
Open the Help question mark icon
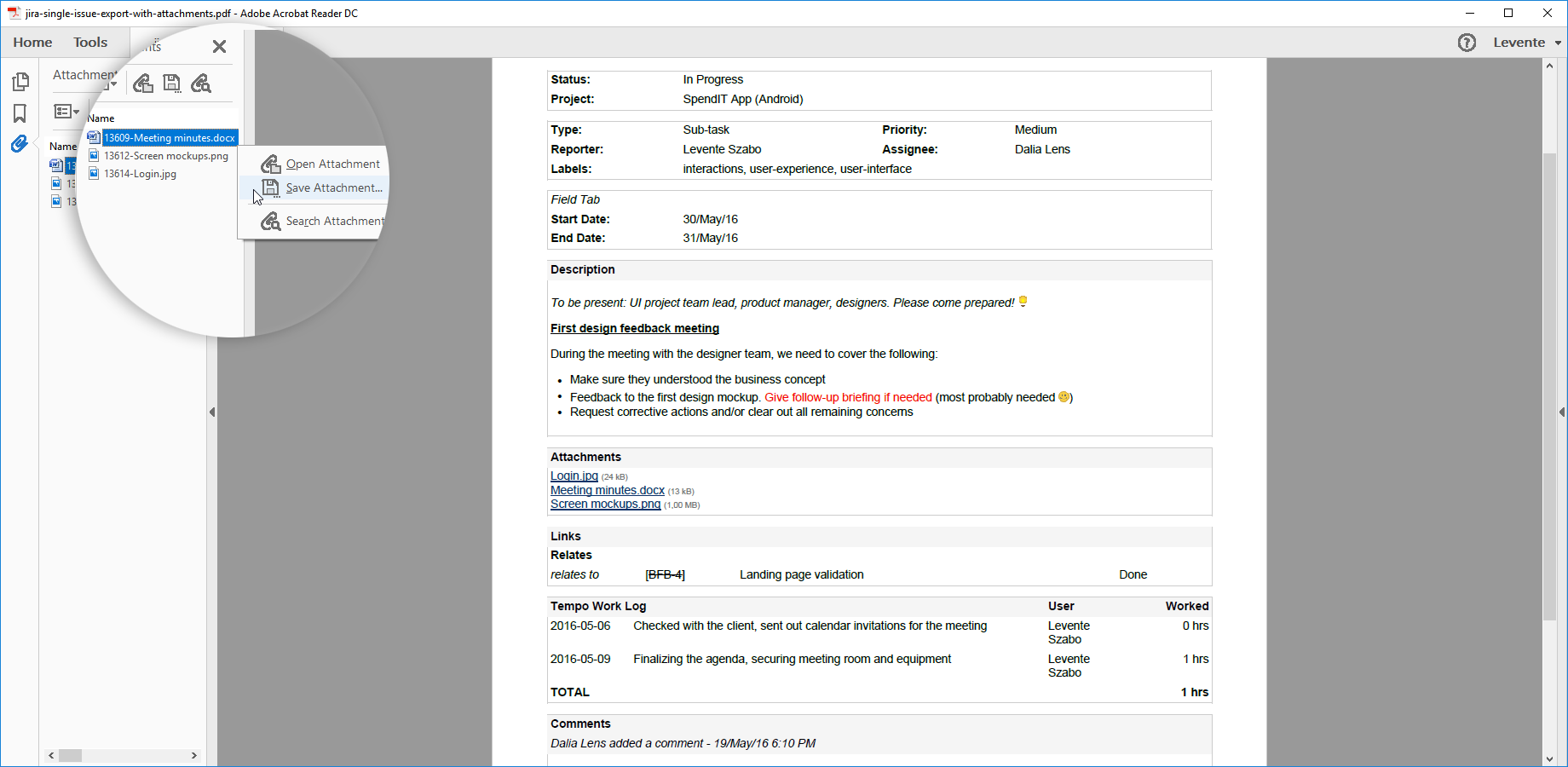click(1467, 43)
